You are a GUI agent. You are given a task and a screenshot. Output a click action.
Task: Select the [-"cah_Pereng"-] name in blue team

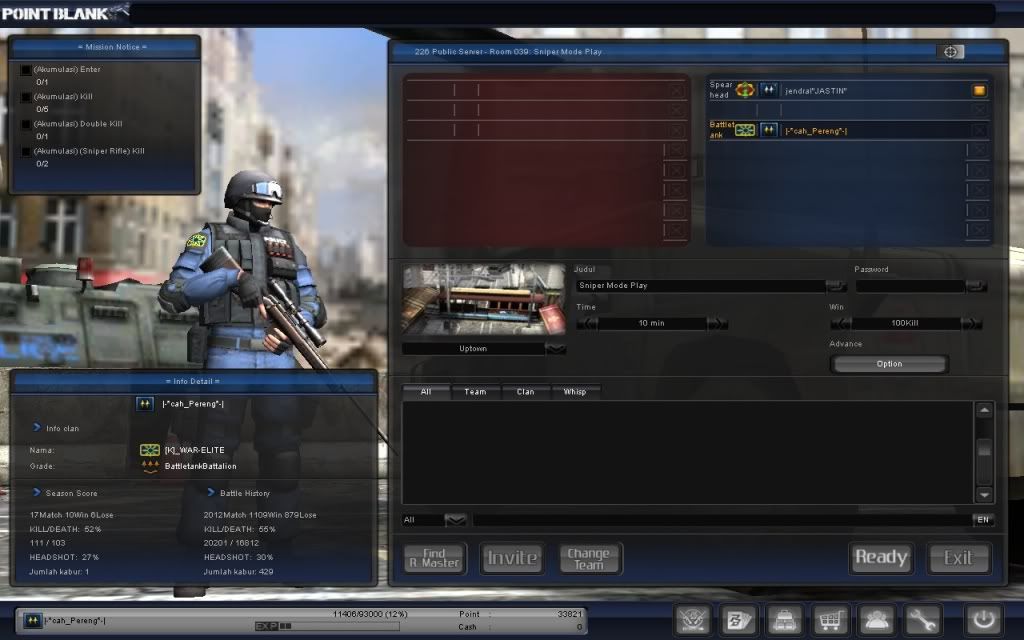click(816, 131)
